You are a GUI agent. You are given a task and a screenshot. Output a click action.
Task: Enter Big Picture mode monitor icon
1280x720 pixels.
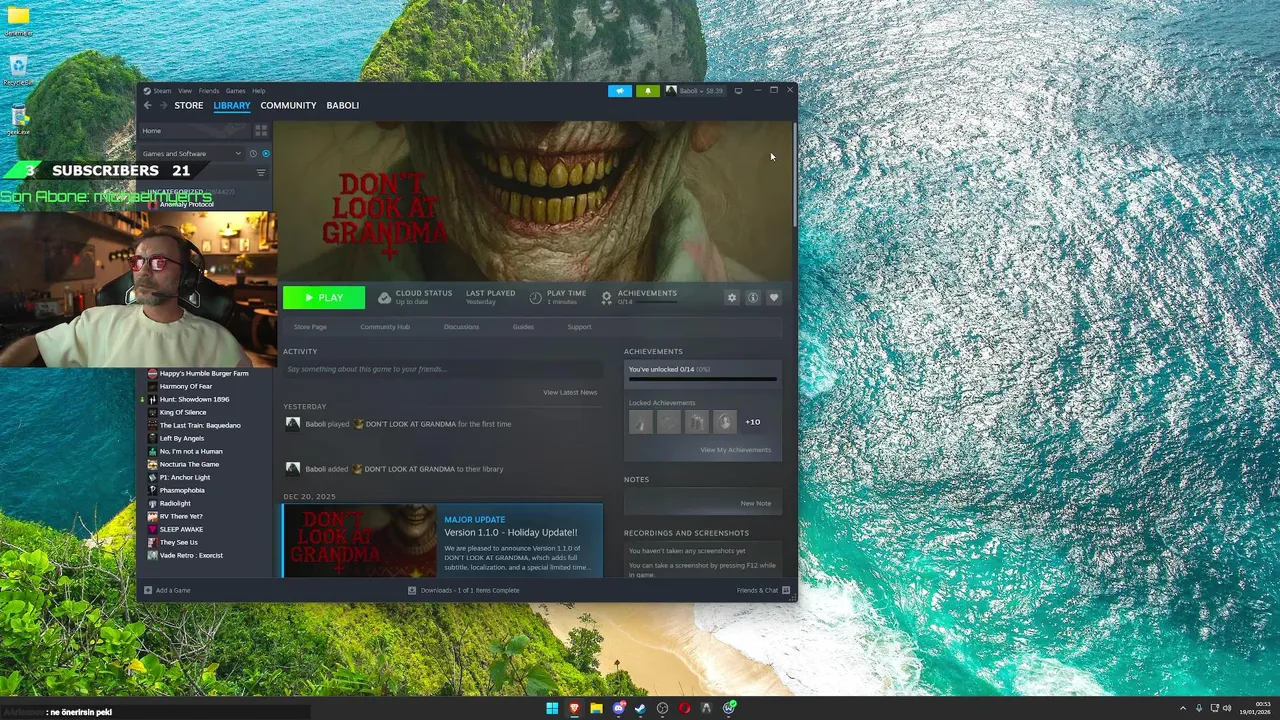(x=738, y=91)
